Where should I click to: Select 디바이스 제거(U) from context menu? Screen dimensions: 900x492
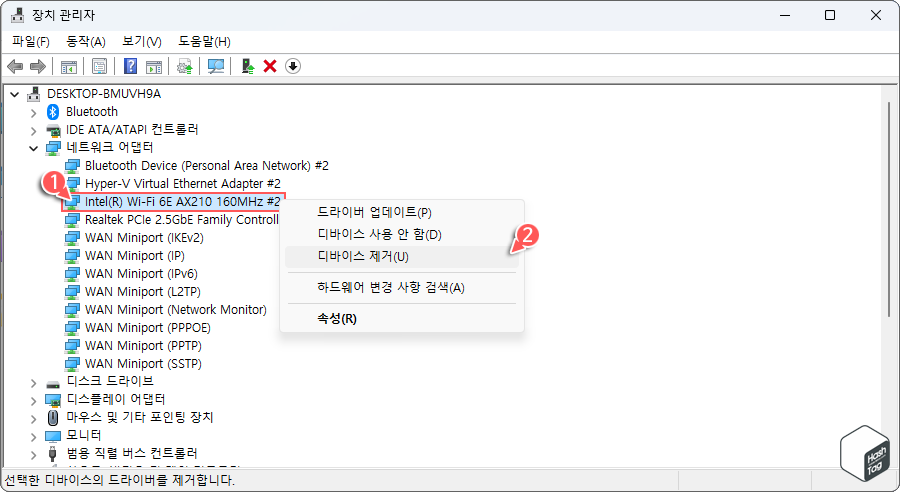coord(402,257)
